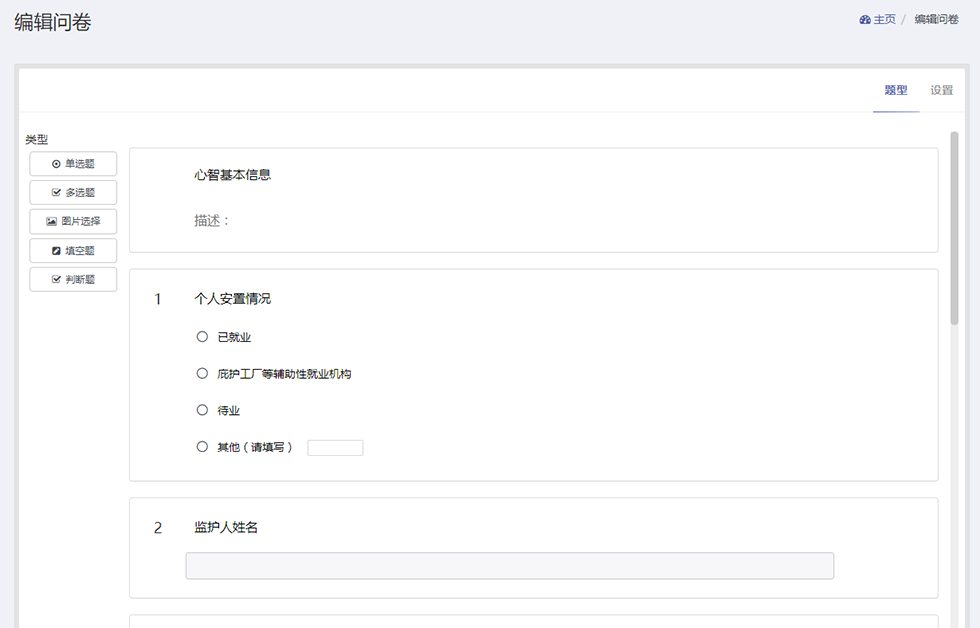This screenshot has width=980, height=628.
Task: Select the 已就业 radio option
Action: pyautogui.click(x=202, y=337)
